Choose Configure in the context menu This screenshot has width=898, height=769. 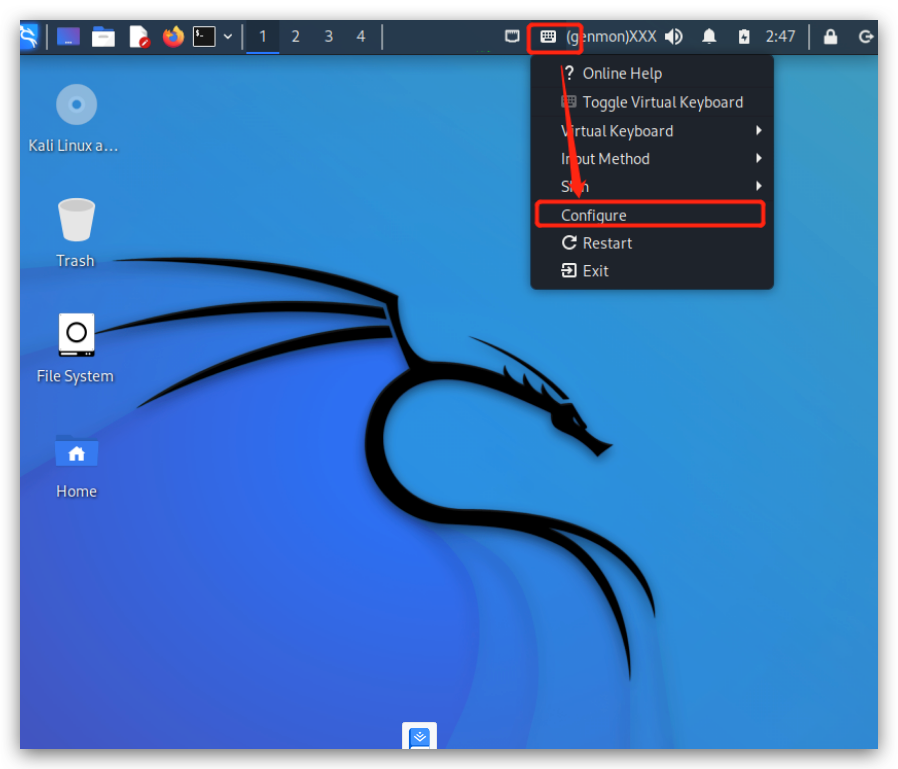(650, 215)
